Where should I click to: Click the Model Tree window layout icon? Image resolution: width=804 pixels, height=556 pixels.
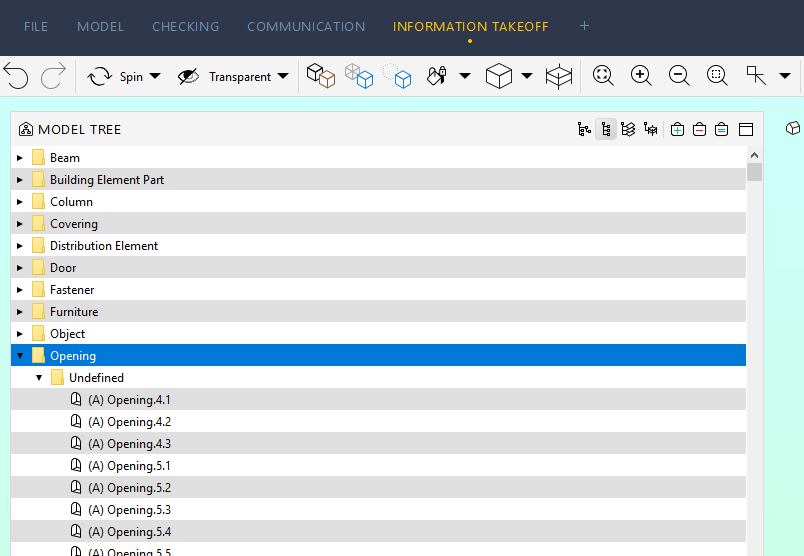(x=746, y=129)
